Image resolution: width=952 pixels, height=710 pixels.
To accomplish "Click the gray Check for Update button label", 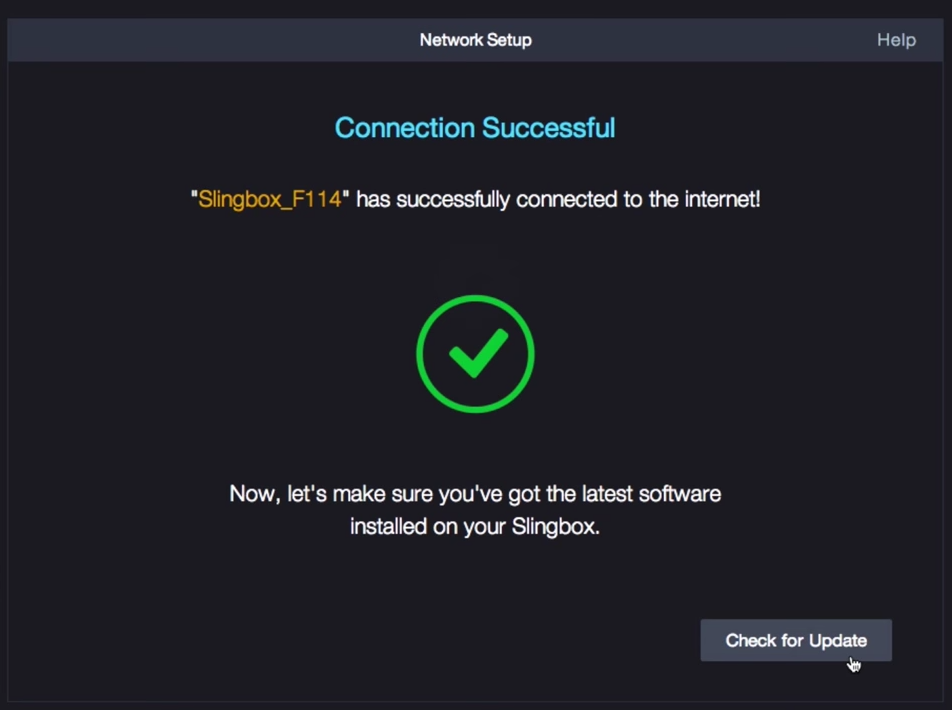I will click(x=796, y=640).
